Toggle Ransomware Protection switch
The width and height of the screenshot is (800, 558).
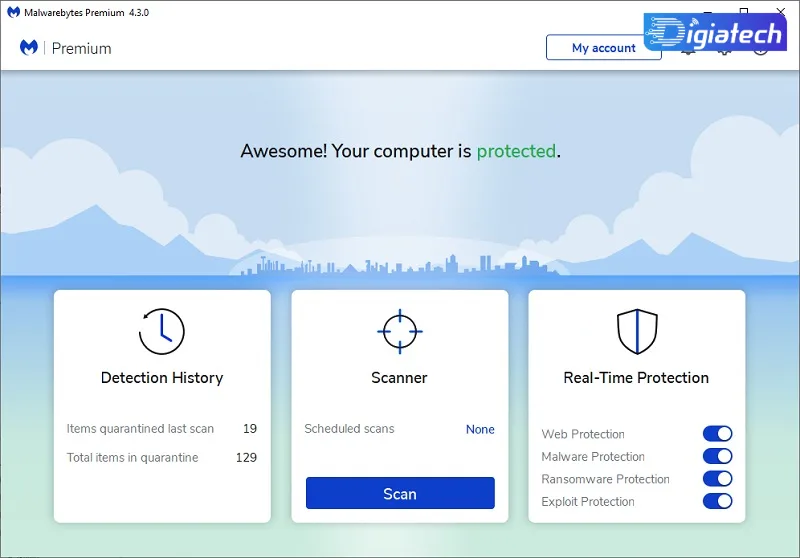click(x=717, y=478)
